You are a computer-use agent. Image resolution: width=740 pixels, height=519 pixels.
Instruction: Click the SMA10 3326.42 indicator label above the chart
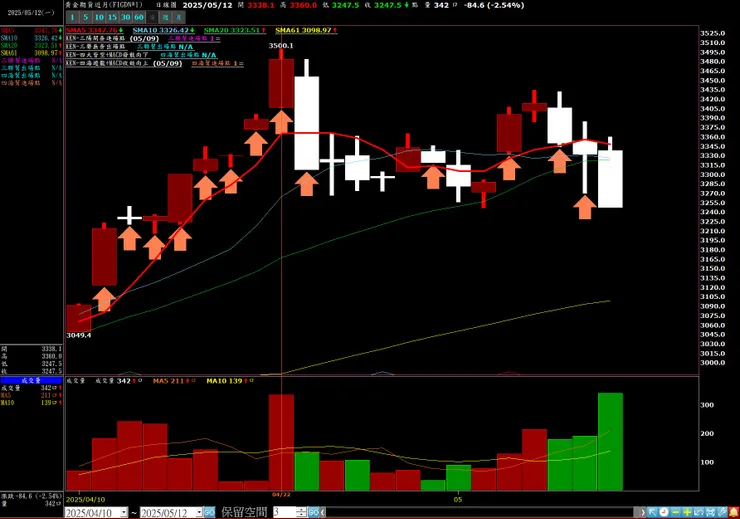164,30
